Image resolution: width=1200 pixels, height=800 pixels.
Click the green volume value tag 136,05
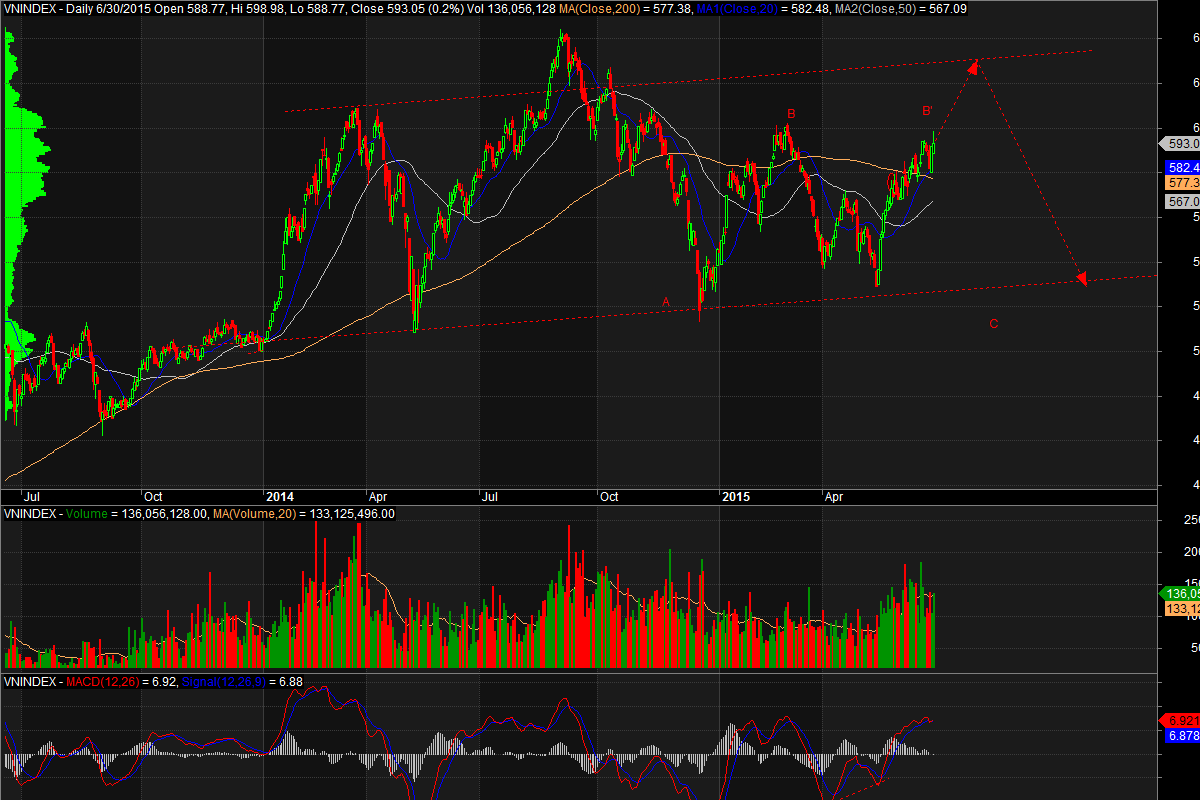(x=1180, y=593)
